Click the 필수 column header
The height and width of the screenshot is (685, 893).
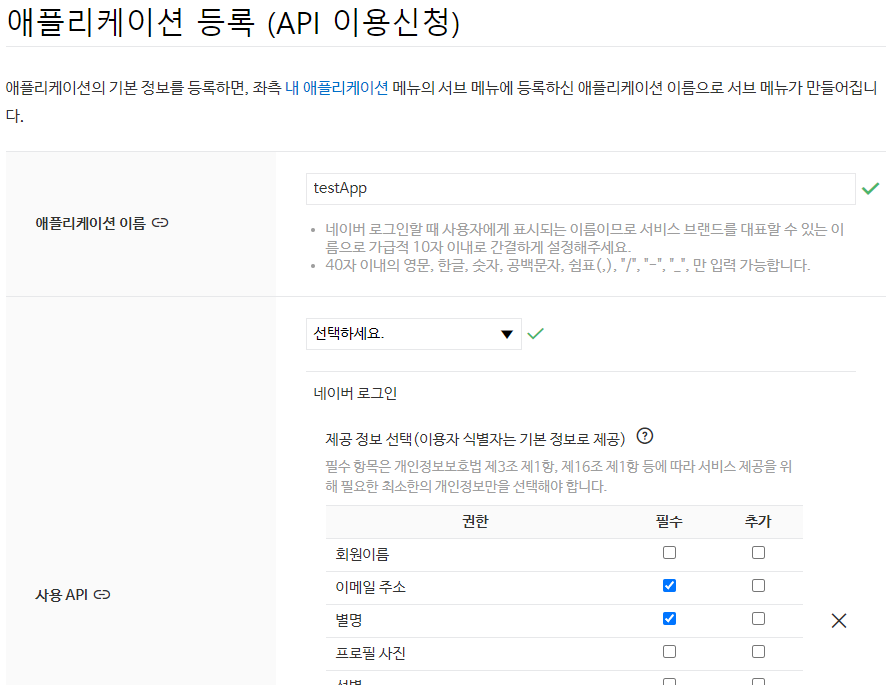click(x=669, y=522)
